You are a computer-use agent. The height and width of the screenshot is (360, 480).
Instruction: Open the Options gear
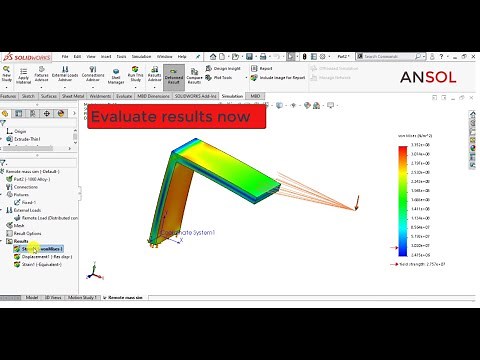click(x=322, y=57)
